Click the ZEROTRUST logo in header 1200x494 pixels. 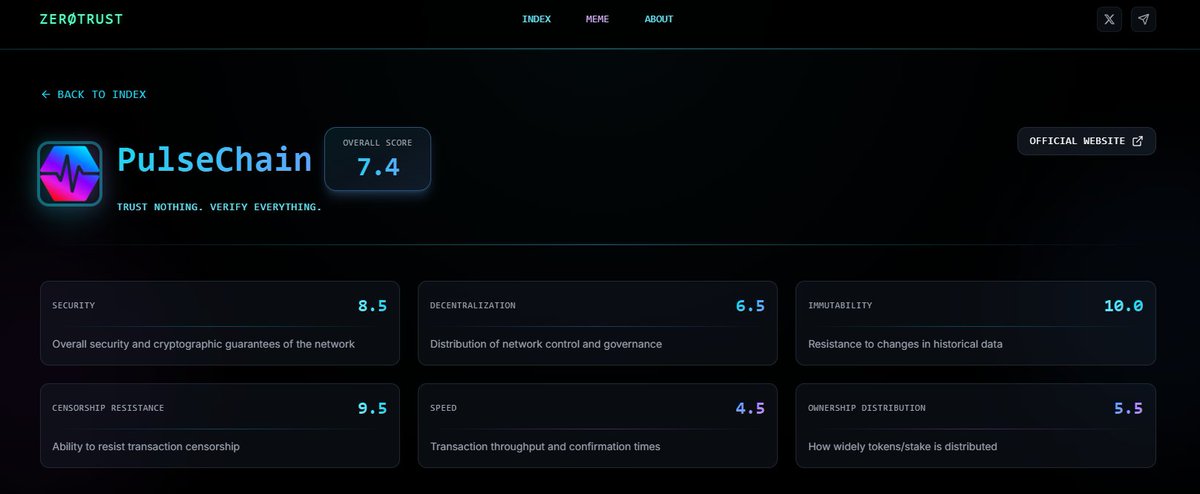pyautogui.click(x=81, y=19)
